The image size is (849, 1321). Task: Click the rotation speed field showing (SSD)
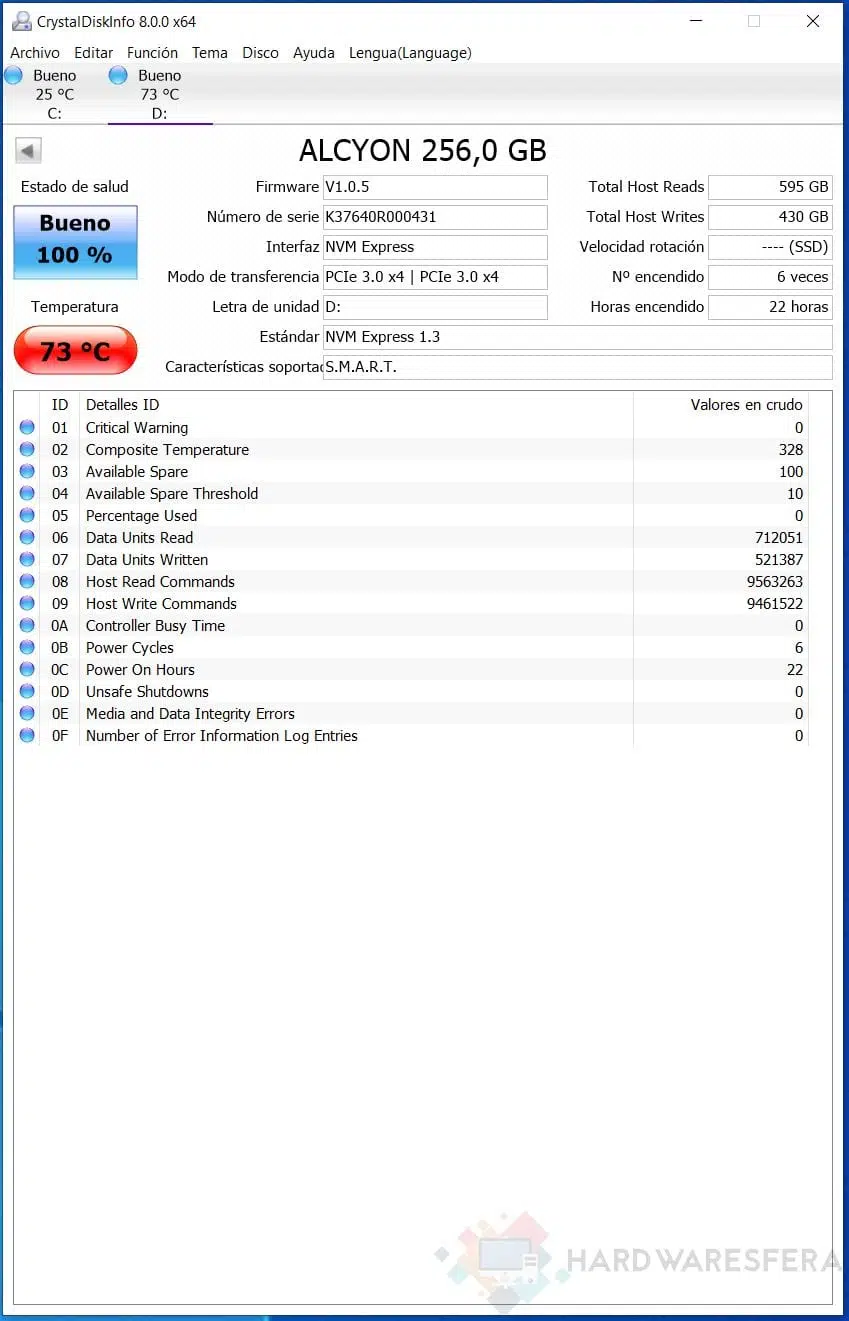coord(770,247)
